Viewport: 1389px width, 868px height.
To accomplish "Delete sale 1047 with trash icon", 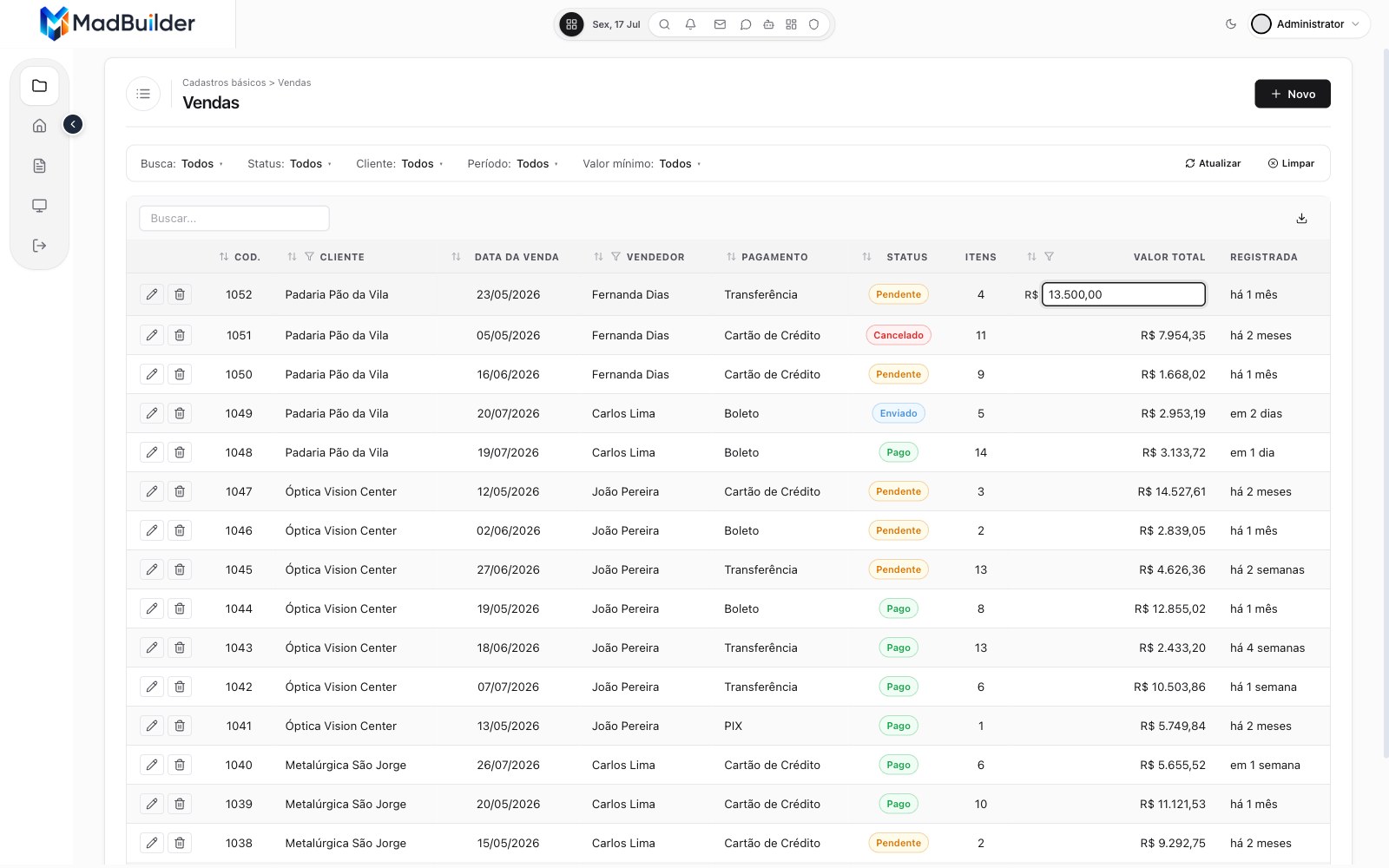I will pos(180,491).
